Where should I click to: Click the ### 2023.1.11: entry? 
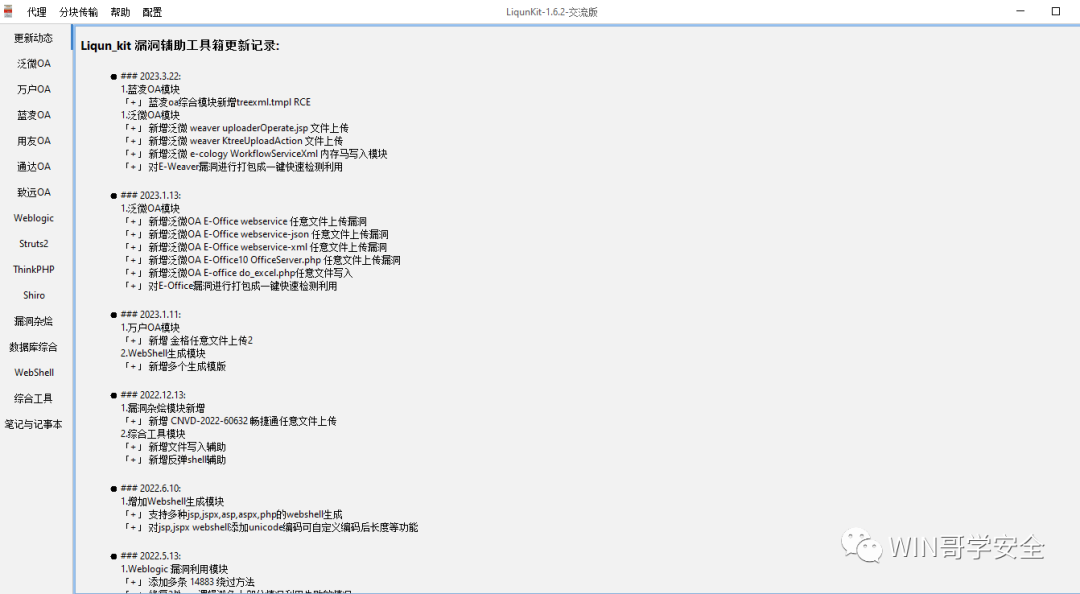tap(150, 315)
